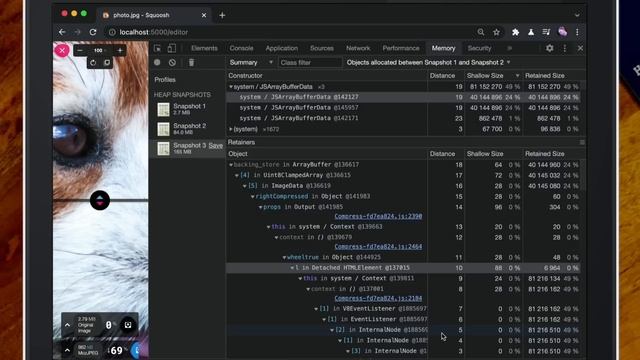Open DevTools settings gear
This screenshot has height=360, width=640.
point(550,48)
